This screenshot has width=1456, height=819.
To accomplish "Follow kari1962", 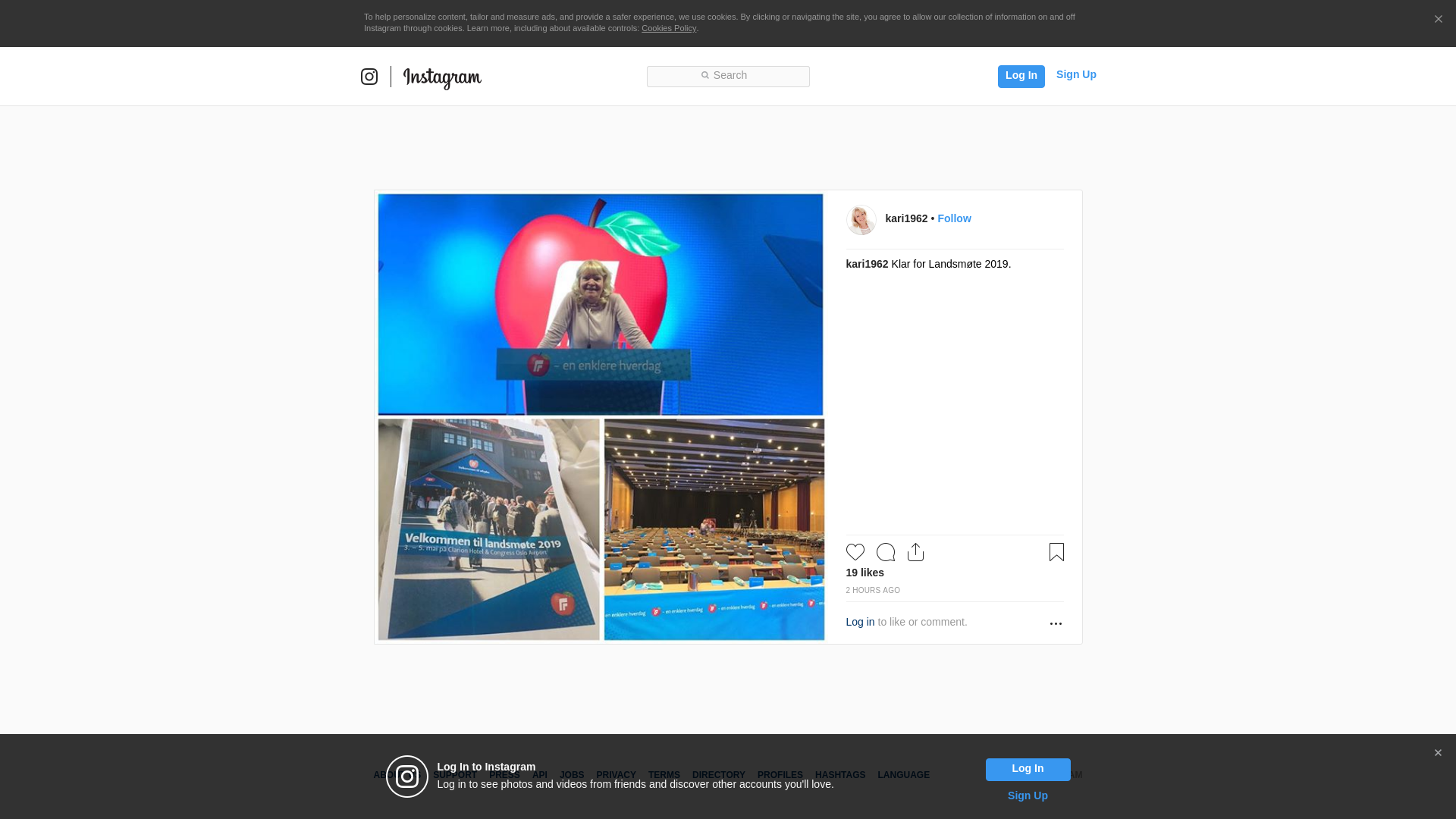I will [954, 218].
